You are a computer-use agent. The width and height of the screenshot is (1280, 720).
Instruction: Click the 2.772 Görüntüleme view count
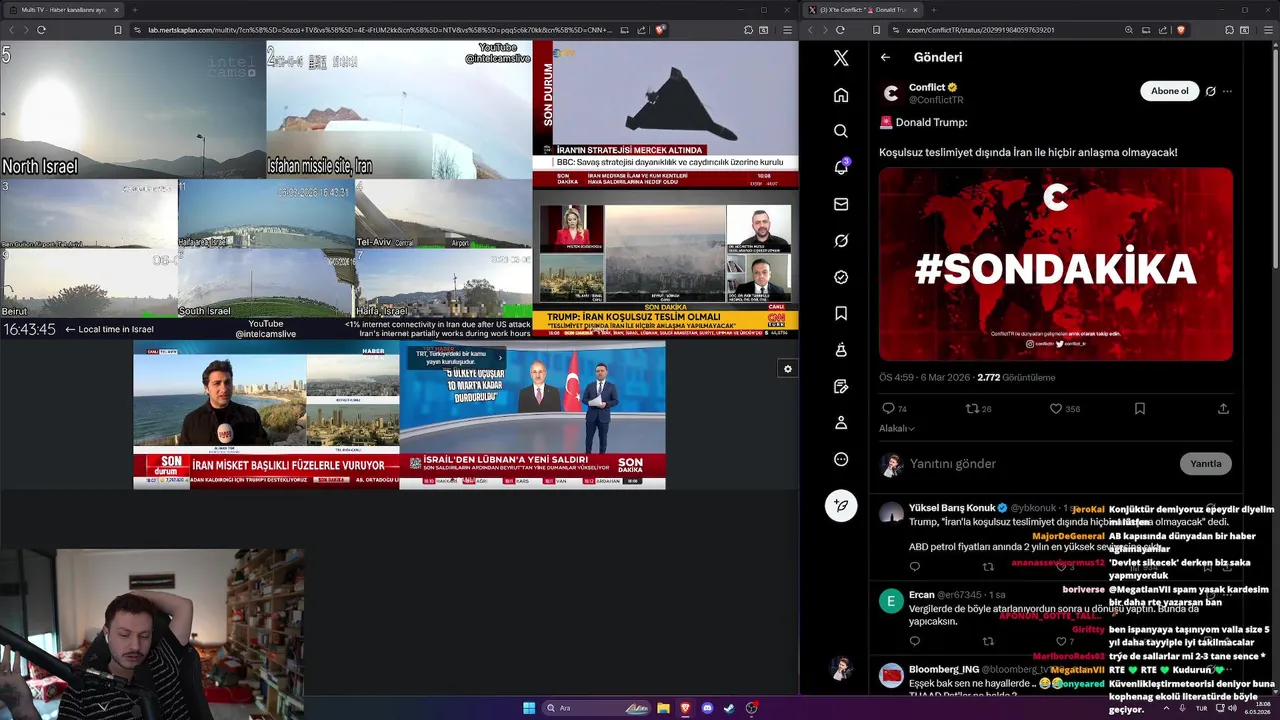pyautogui.click(x=1016, y=378)
